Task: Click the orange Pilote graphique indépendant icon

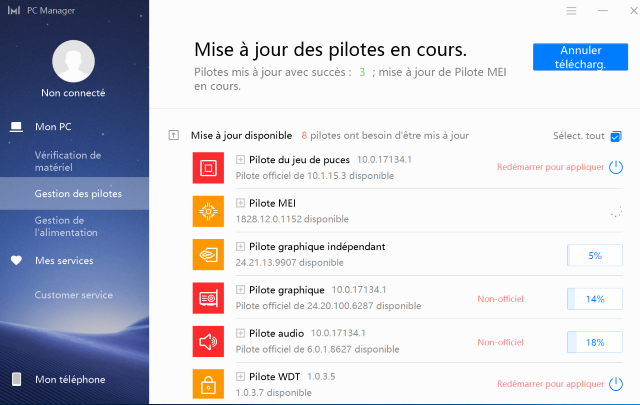Action: click(208, 254)
